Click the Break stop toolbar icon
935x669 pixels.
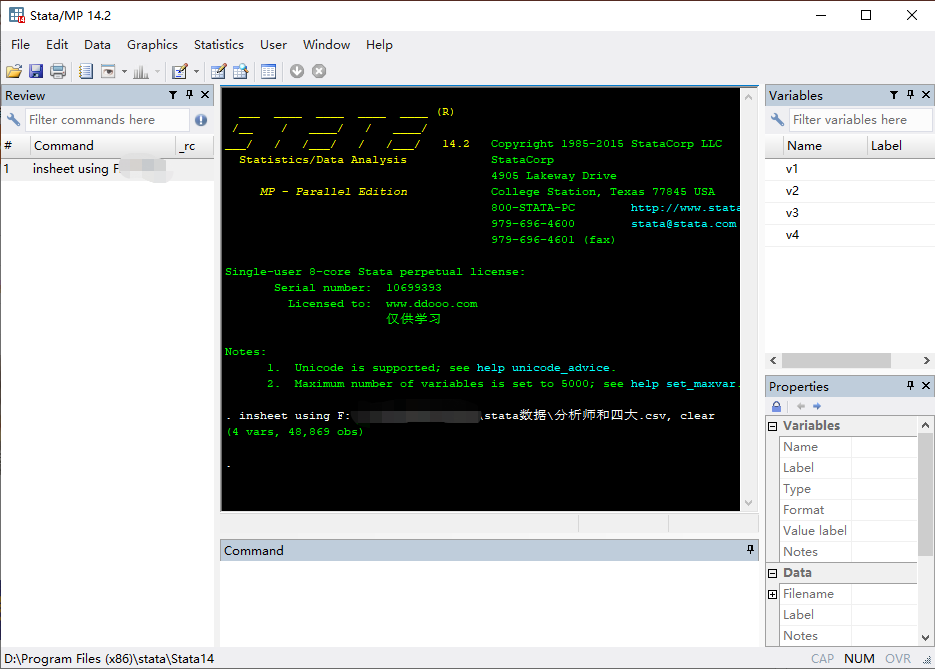click(319, 72)
